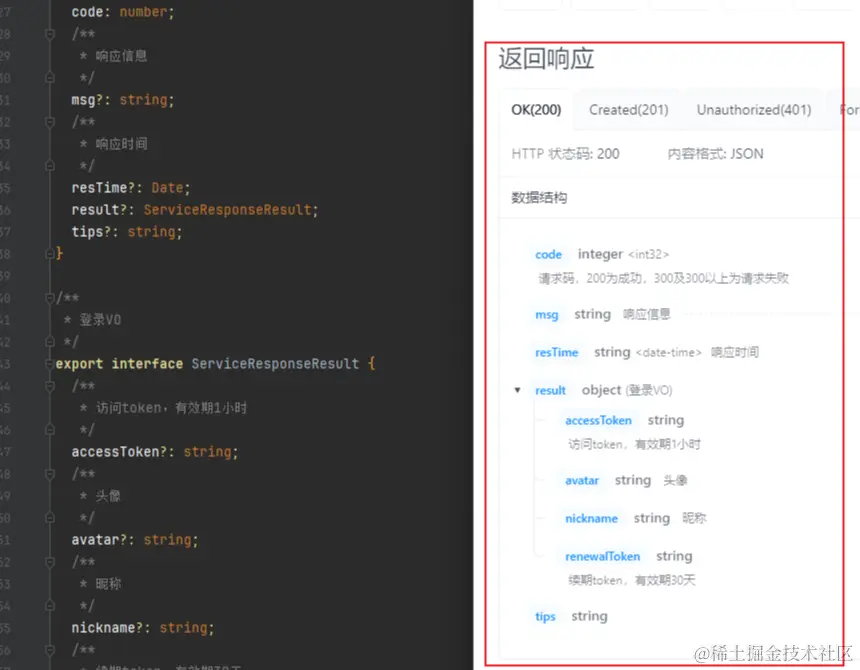The width and height of the screenshot is (860, 670).
Task: Click code line 'resTime?: Date;'
Action: tap(131, 188)
